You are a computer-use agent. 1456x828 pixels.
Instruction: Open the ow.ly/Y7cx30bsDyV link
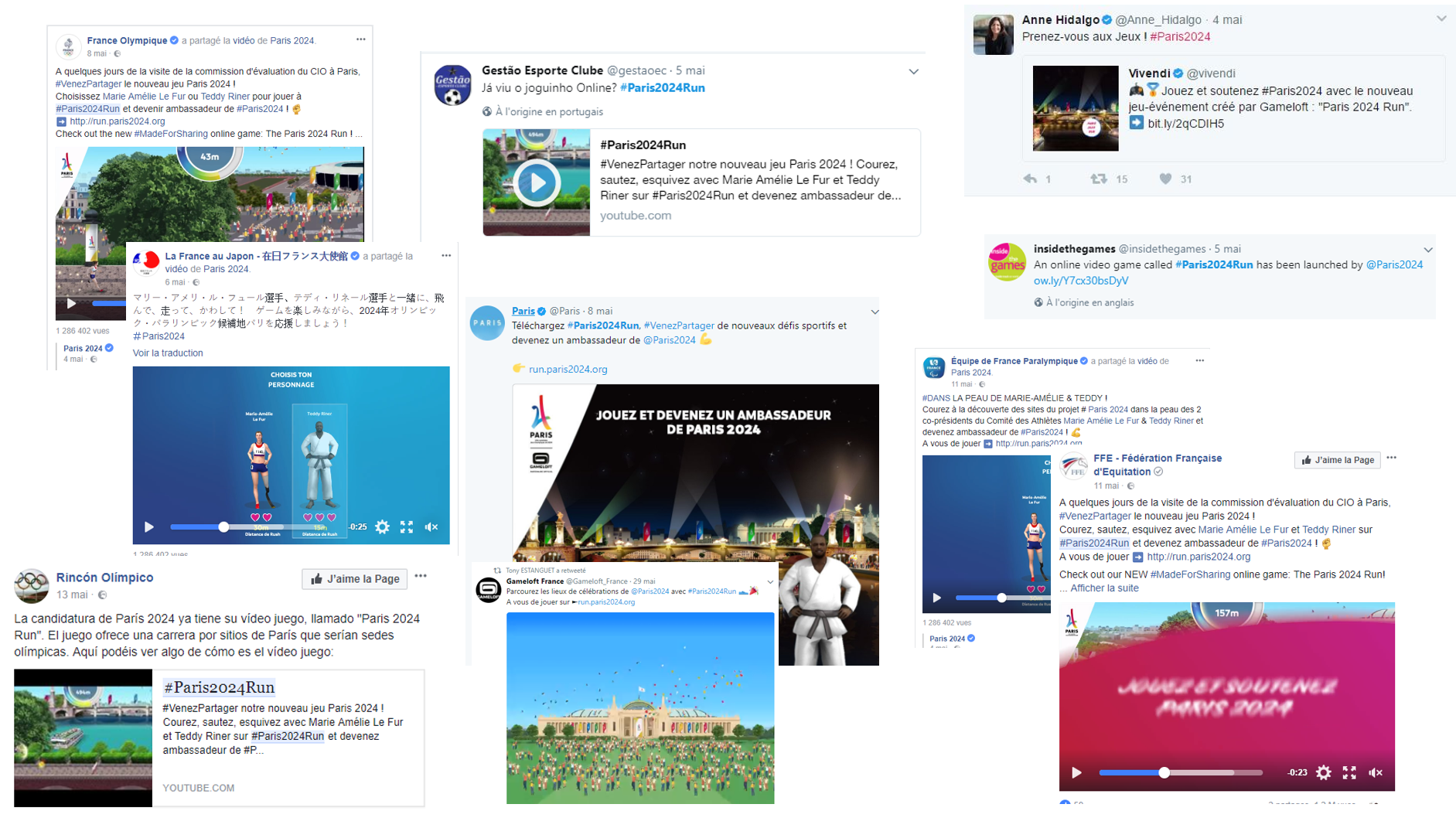1081,281
